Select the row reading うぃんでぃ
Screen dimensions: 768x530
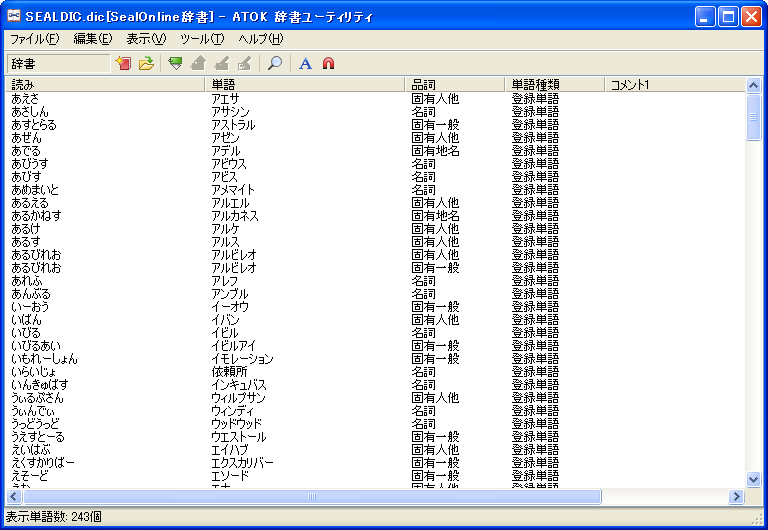tap(33, 410)
